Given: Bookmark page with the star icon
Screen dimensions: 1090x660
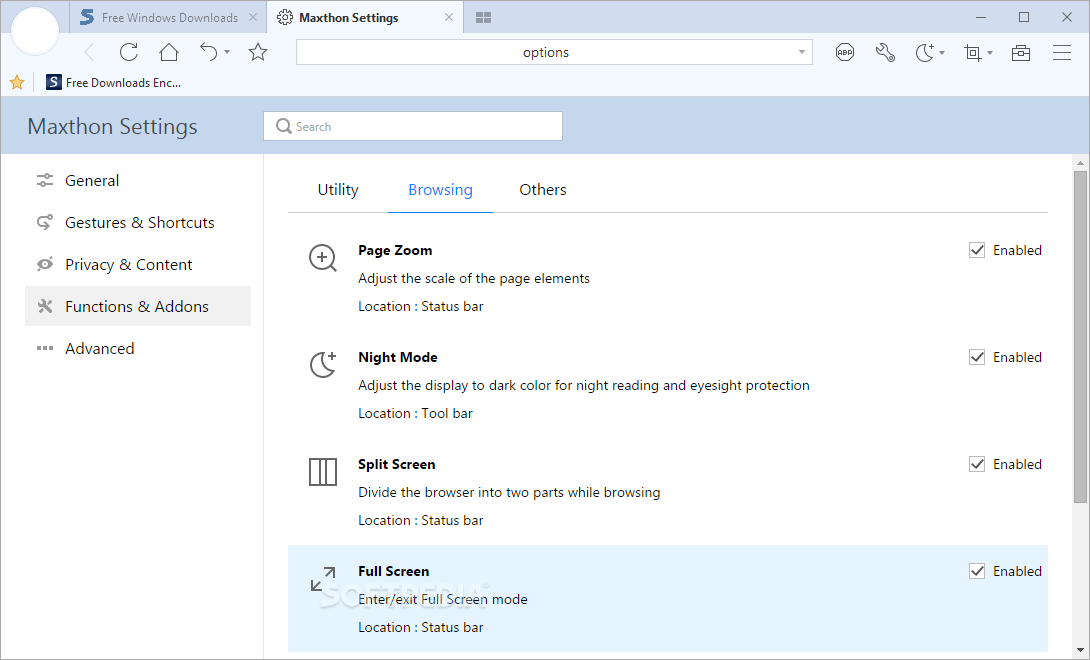Looking at the screenshot, I should (258, 52).
